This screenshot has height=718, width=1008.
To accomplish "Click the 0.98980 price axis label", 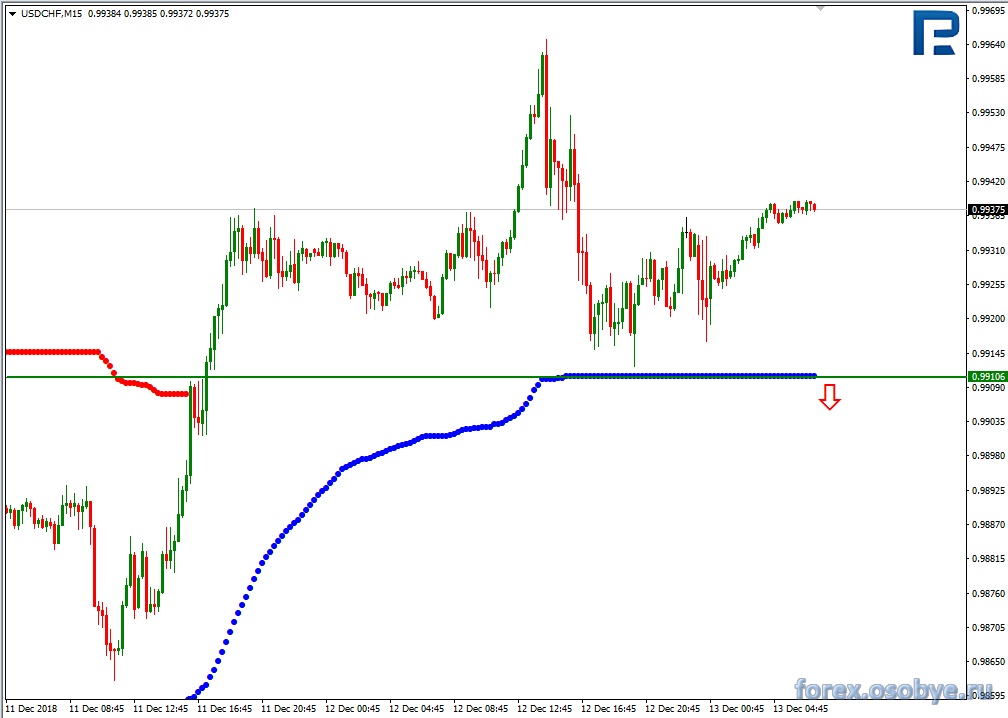I will click(989, 456).
